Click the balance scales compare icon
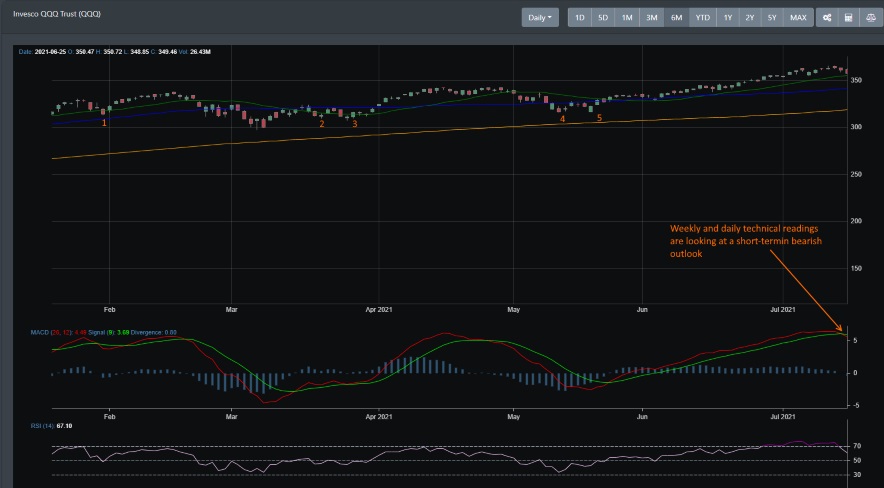The width and height of the screenshot is (884, 488). coord(871,17)
